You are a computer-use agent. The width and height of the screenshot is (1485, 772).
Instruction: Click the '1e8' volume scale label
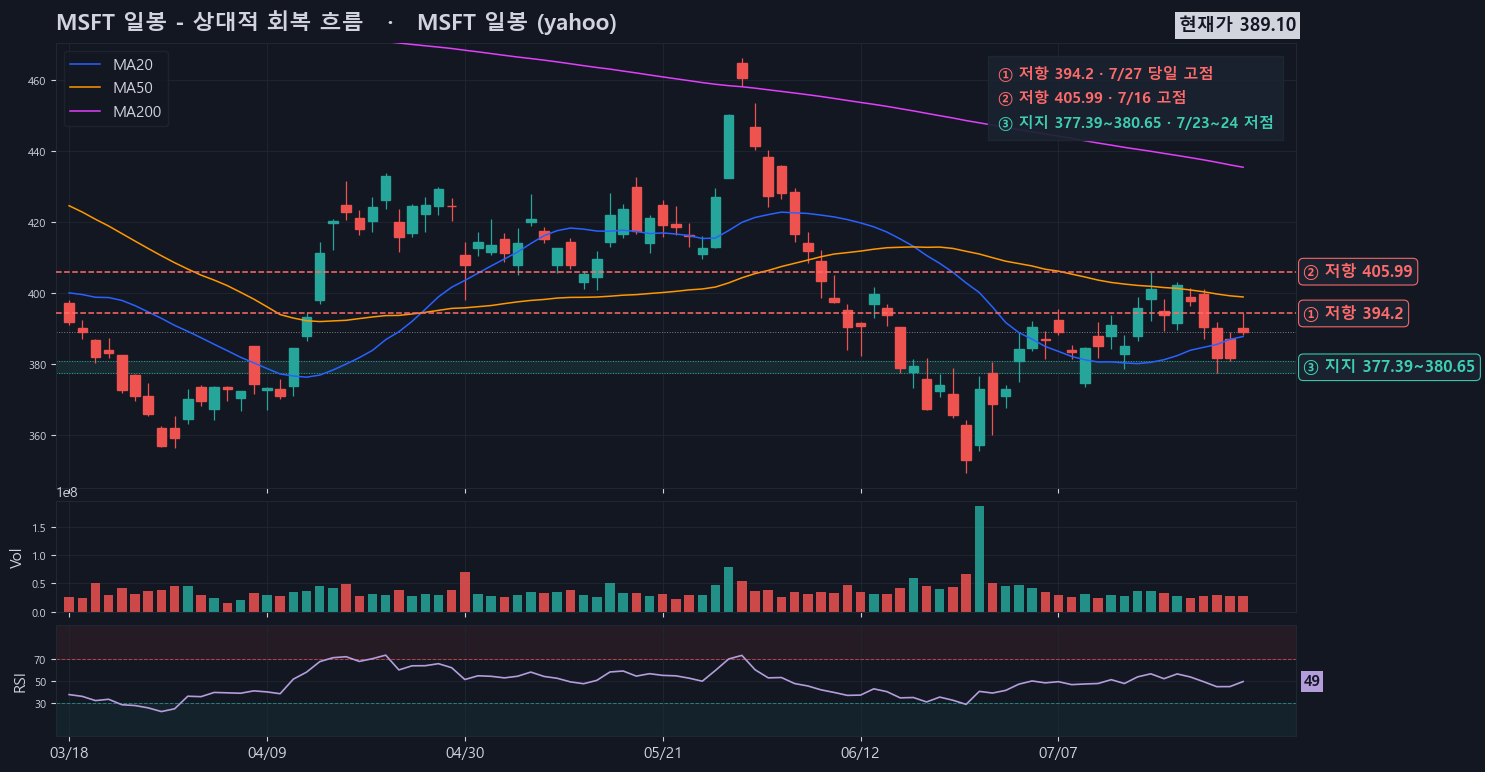click(x=67, y=493)
